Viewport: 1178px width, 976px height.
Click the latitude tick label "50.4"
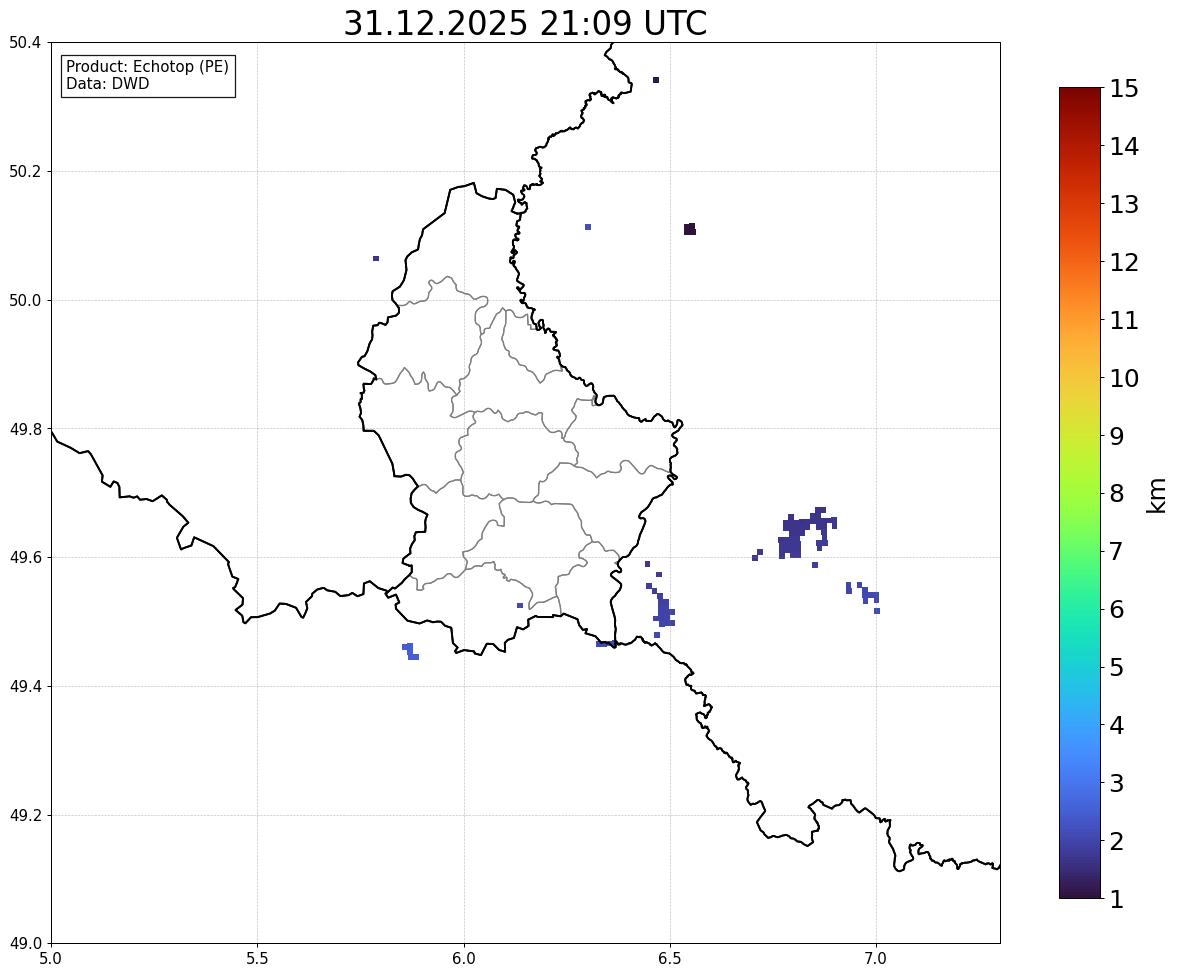25,43
